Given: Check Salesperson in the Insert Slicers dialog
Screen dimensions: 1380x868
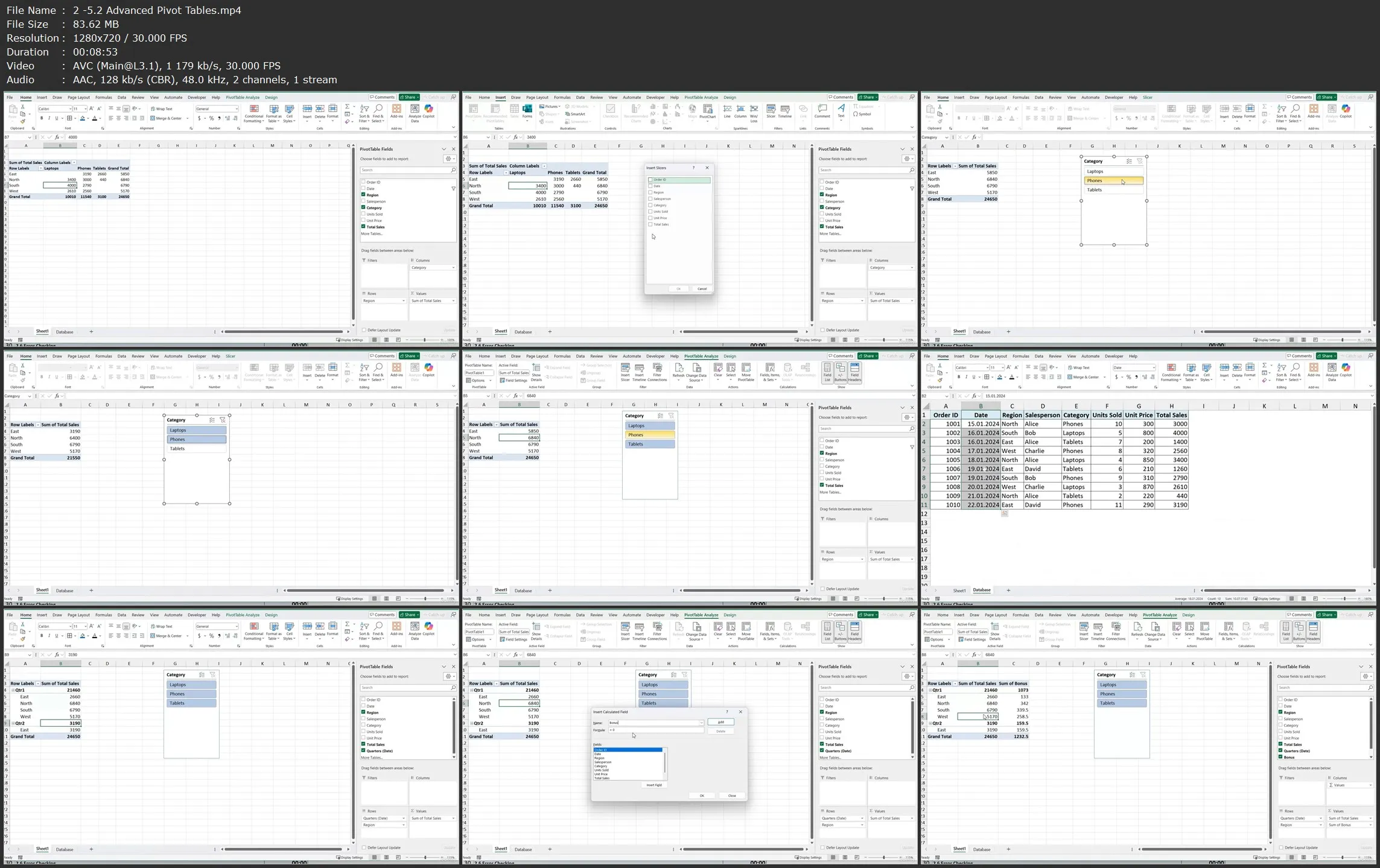Looking at the screenshot, I should click(x=650, y=198).
